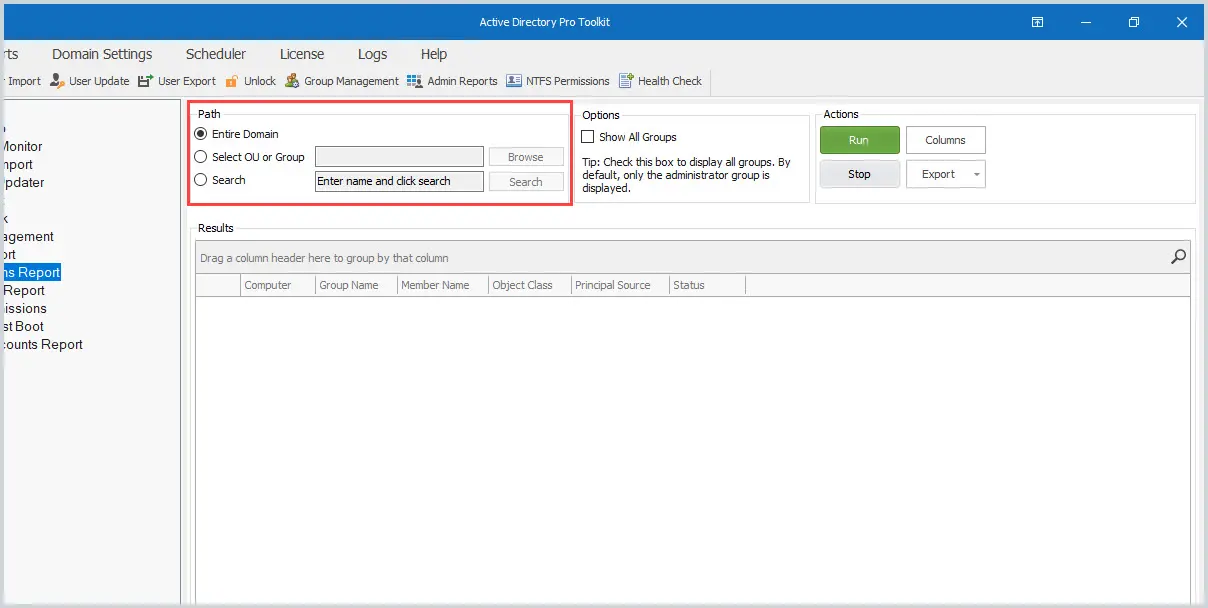
Task: Sort by the Group Name column header
Action: click(357, 285)
